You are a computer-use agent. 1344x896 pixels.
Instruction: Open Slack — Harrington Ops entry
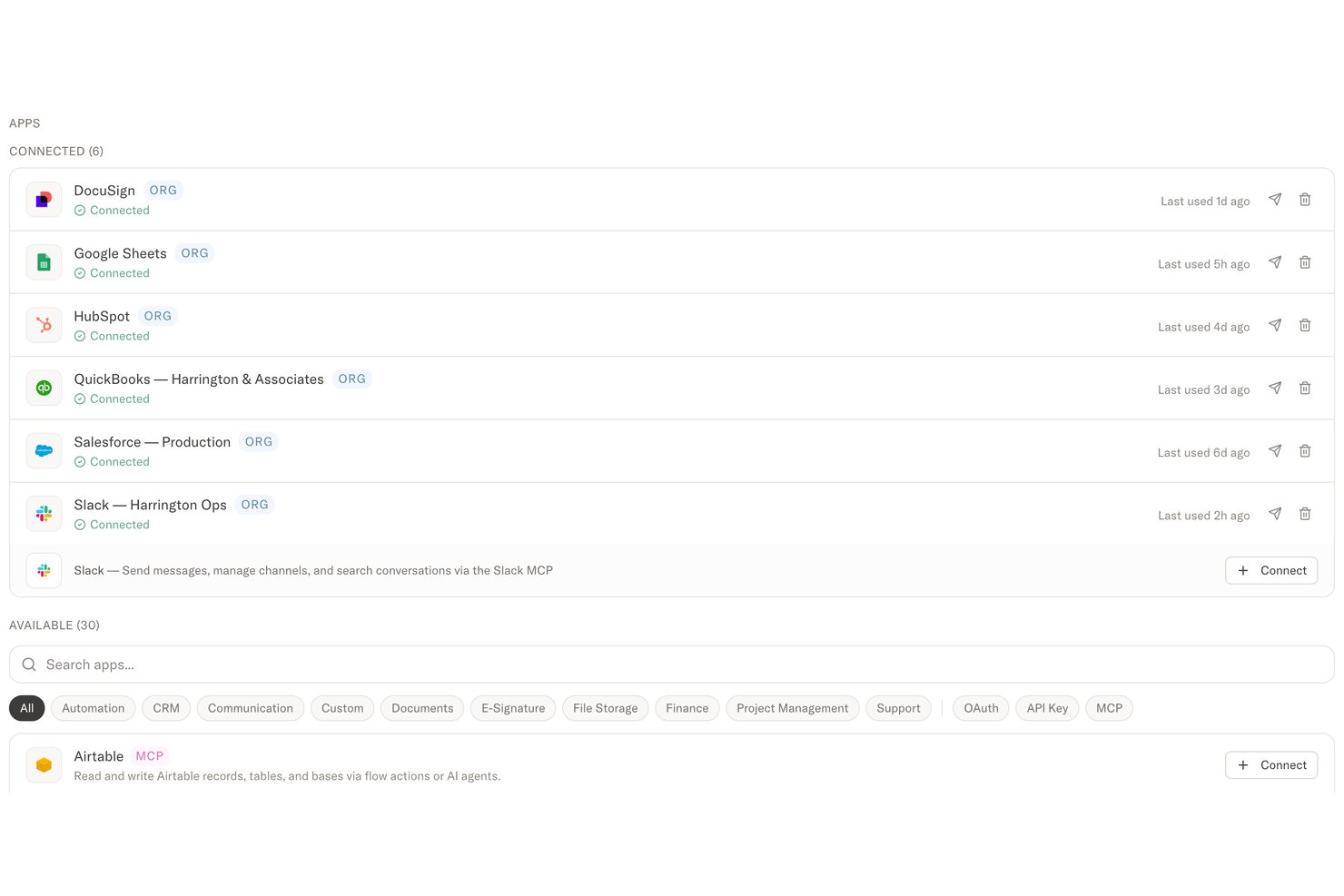[150, 505]
